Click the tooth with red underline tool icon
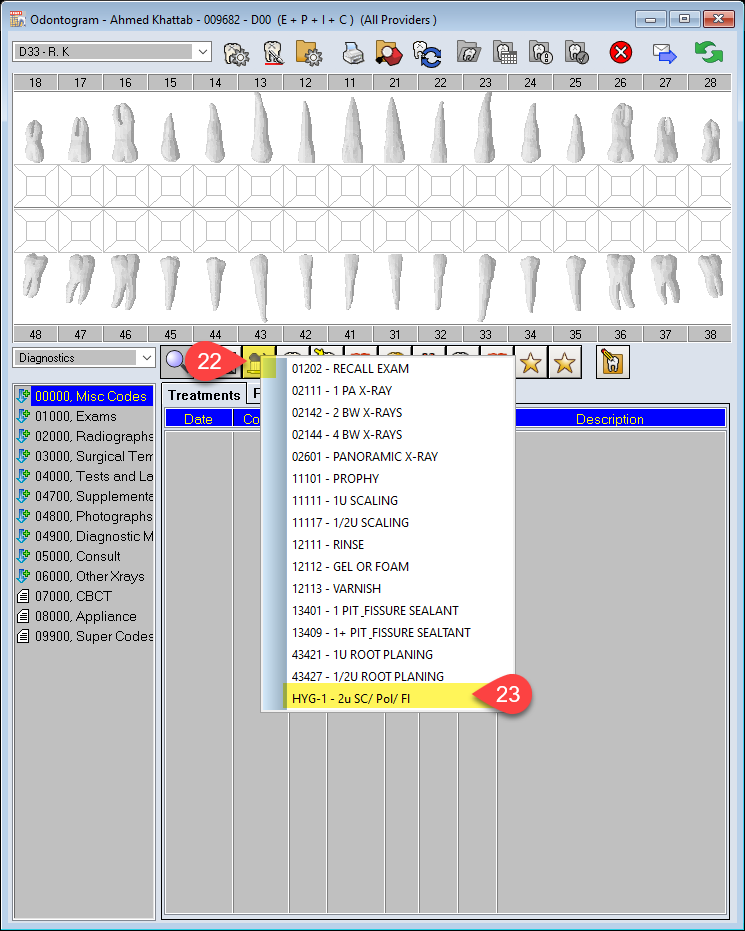Image resolution: width=745 pixels, height=931 pixels. pos(273,53)
